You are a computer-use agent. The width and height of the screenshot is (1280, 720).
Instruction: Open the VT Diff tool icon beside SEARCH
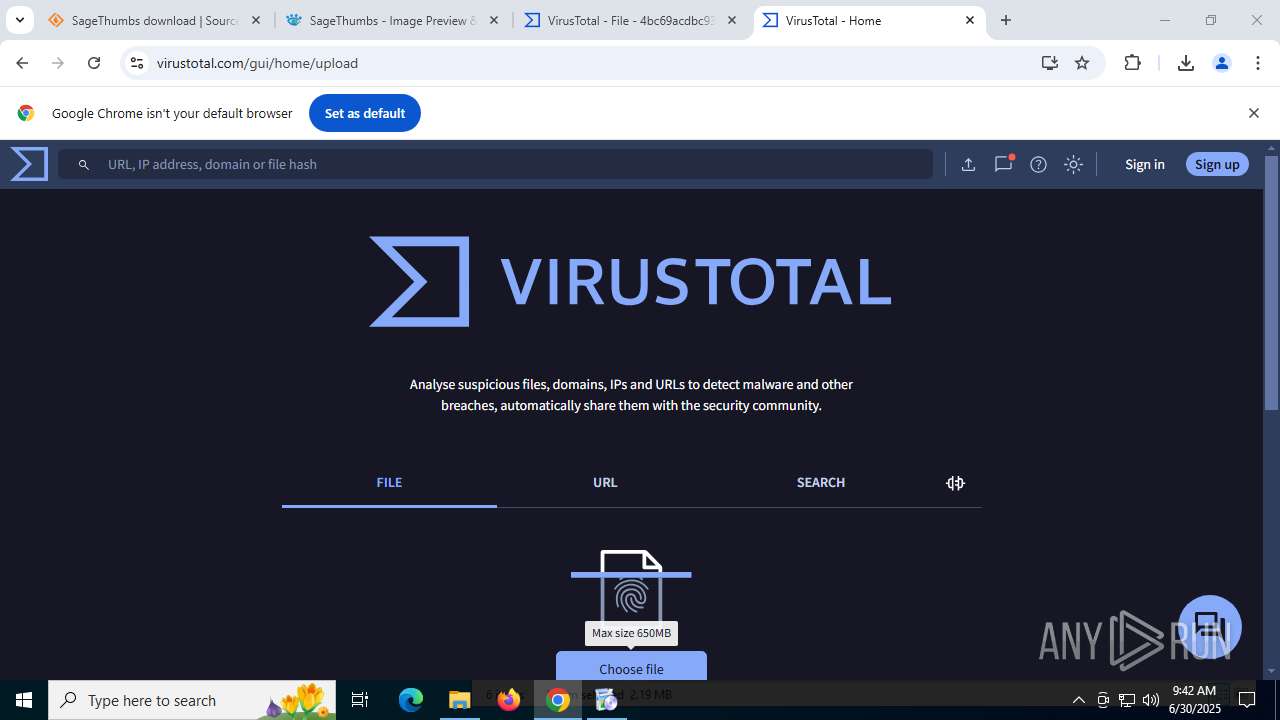(955, 483)
